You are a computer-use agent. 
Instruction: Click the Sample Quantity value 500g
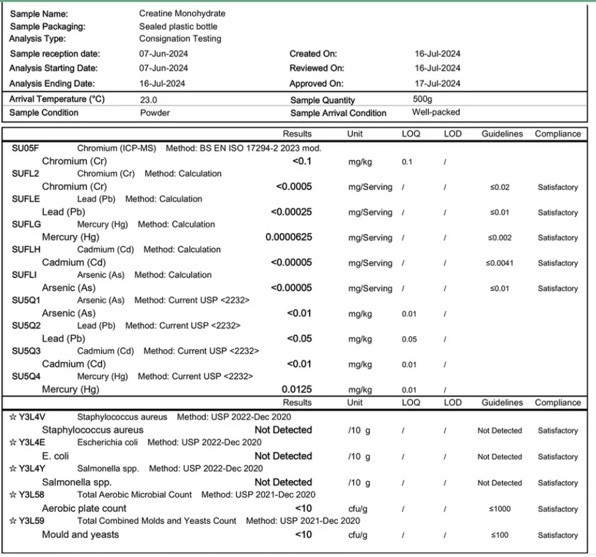click(422, 99)
